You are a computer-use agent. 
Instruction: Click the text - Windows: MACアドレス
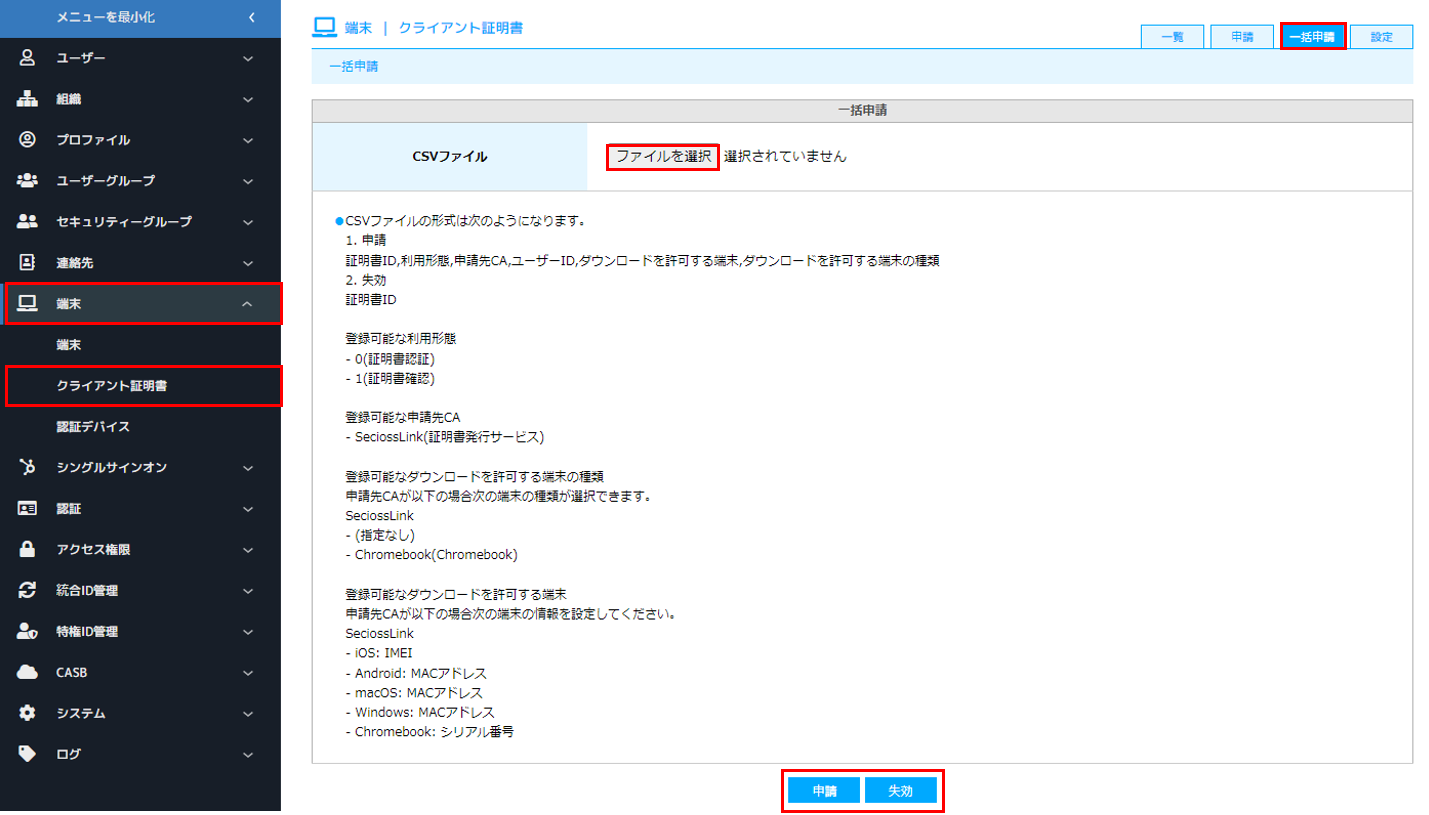coord(419,712)
